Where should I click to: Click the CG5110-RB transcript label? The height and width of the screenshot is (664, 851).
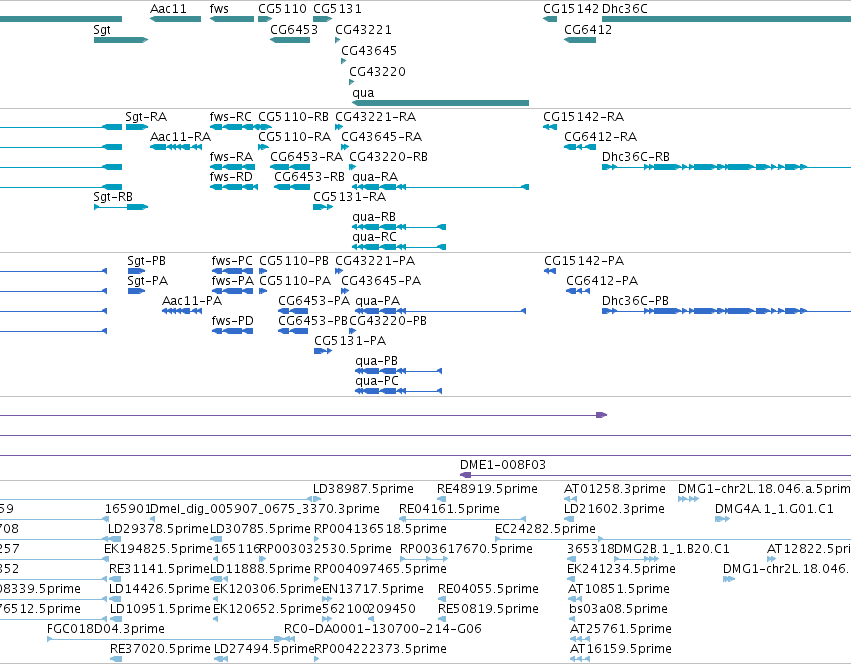[x=294, y=117]
